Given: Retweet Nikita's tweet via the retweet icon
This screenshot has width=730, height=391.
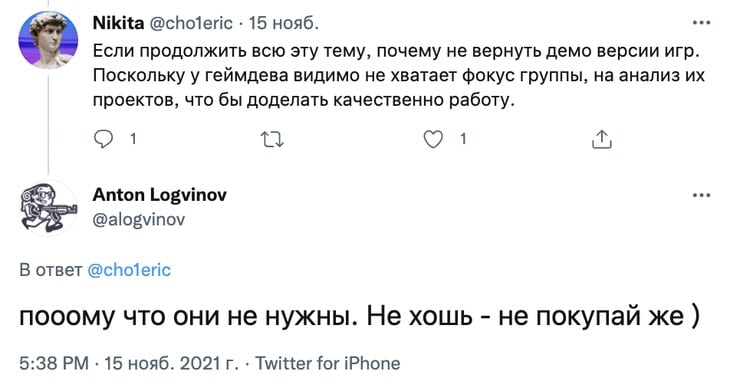Looking at the screenshot, I should point(272,139).
